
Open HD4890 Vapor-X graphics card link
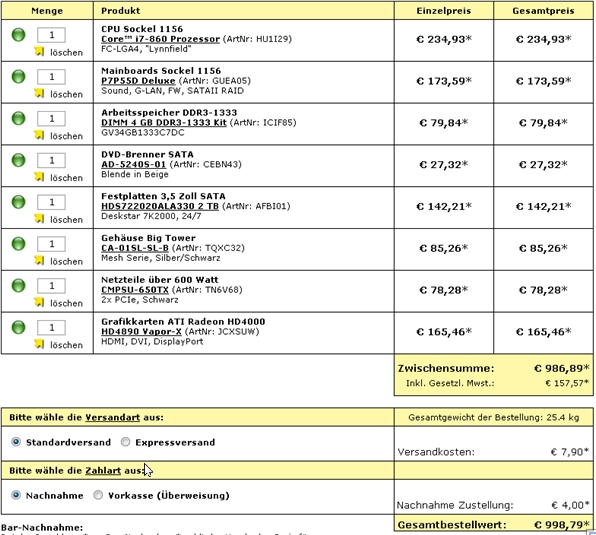141,332
